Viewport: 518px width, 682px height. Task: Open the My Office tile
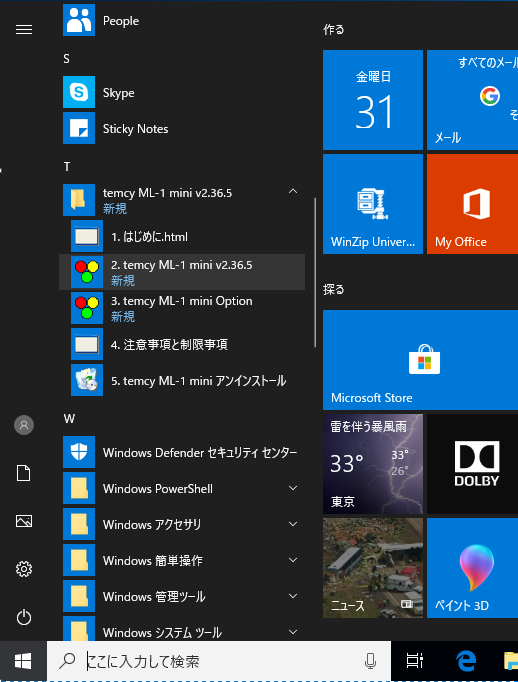tap(472, 204)
